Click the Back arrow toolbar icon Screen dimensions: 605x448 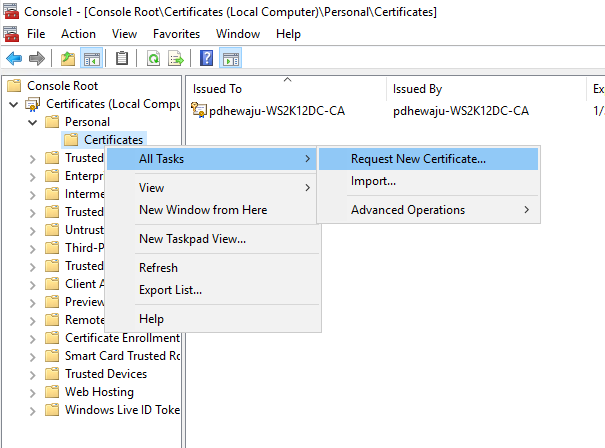point(14,59)
